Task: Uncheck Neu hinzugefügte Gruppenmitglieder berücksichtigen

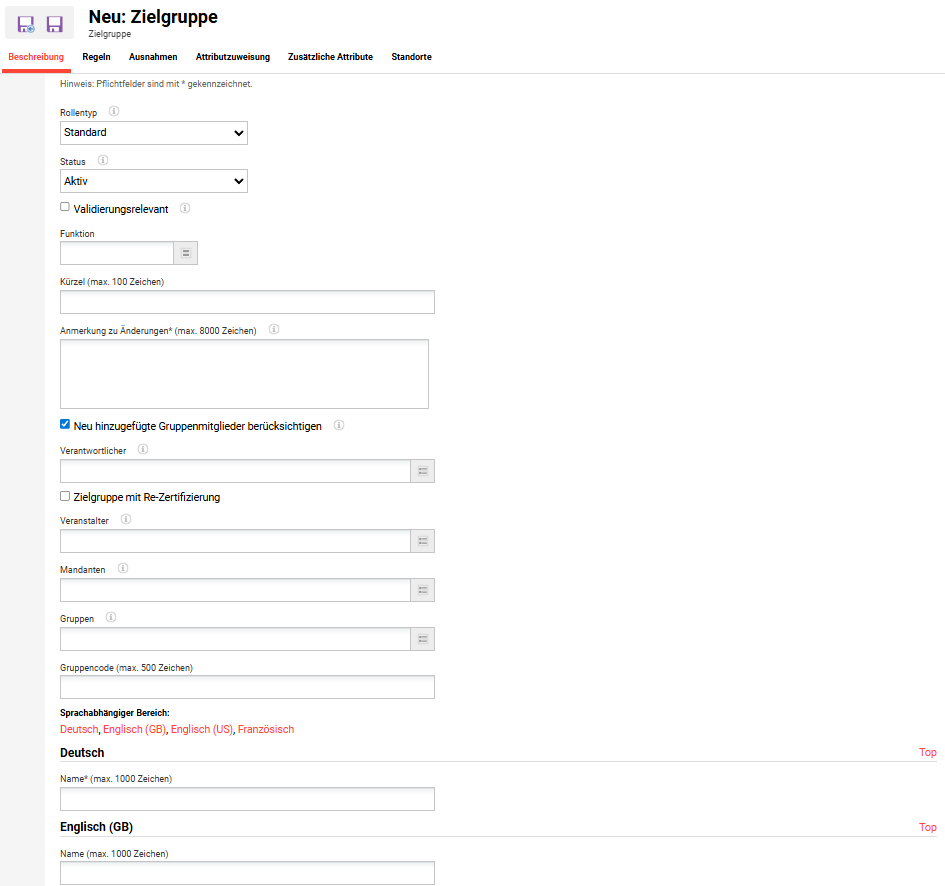Action: [65, 425]
